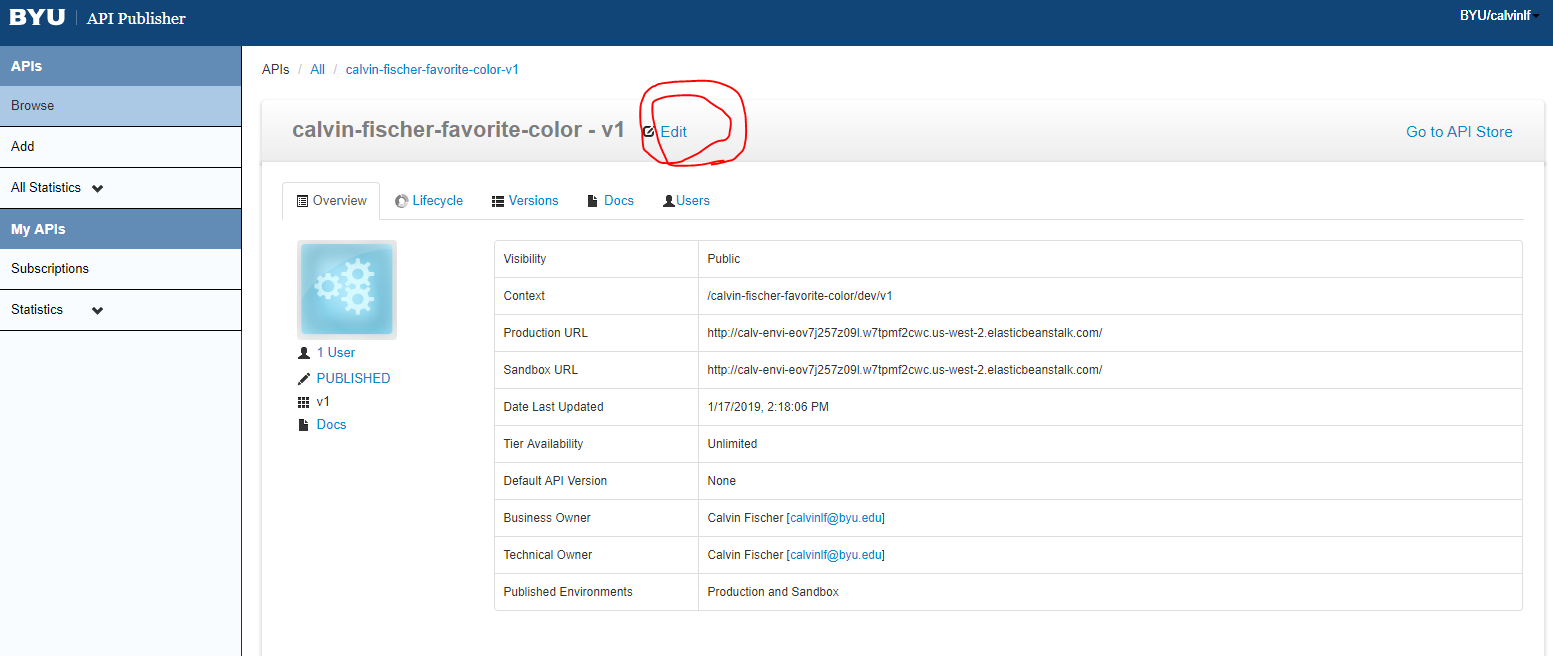
Task: Open Subscriptions under My APIs
Action: (120, 269)
